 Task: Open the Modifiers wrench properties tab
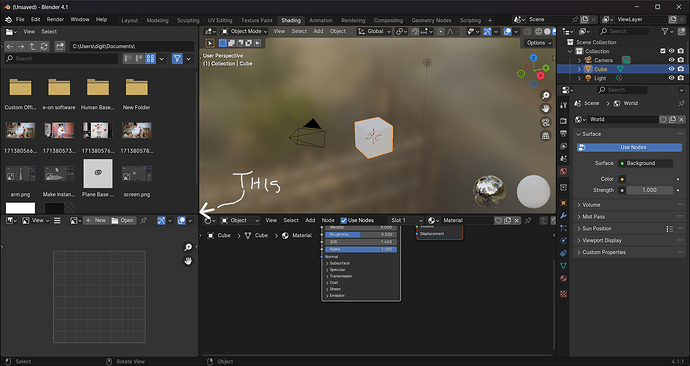point(563,216)
